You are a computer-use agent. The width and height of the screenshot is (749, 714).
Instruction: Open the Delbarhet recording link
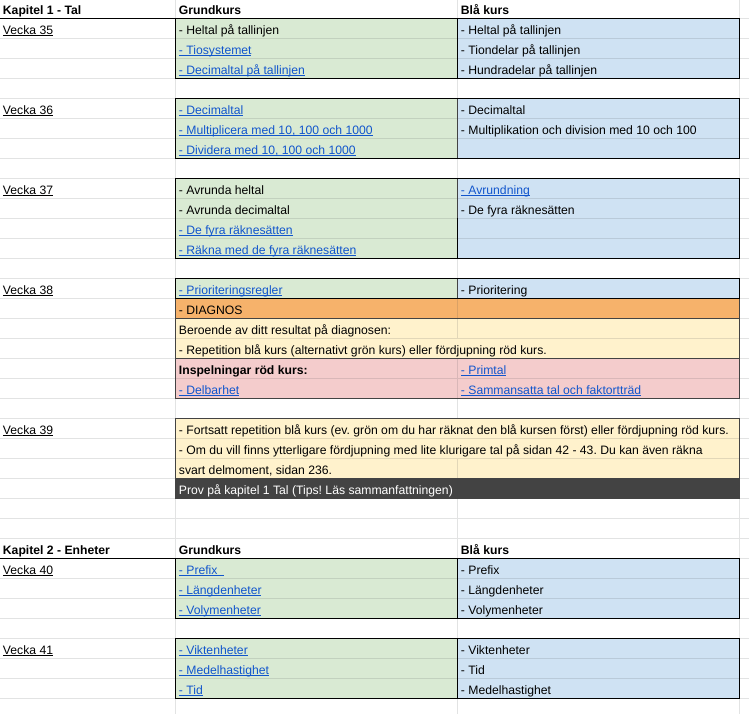click(x=211, y=390)
